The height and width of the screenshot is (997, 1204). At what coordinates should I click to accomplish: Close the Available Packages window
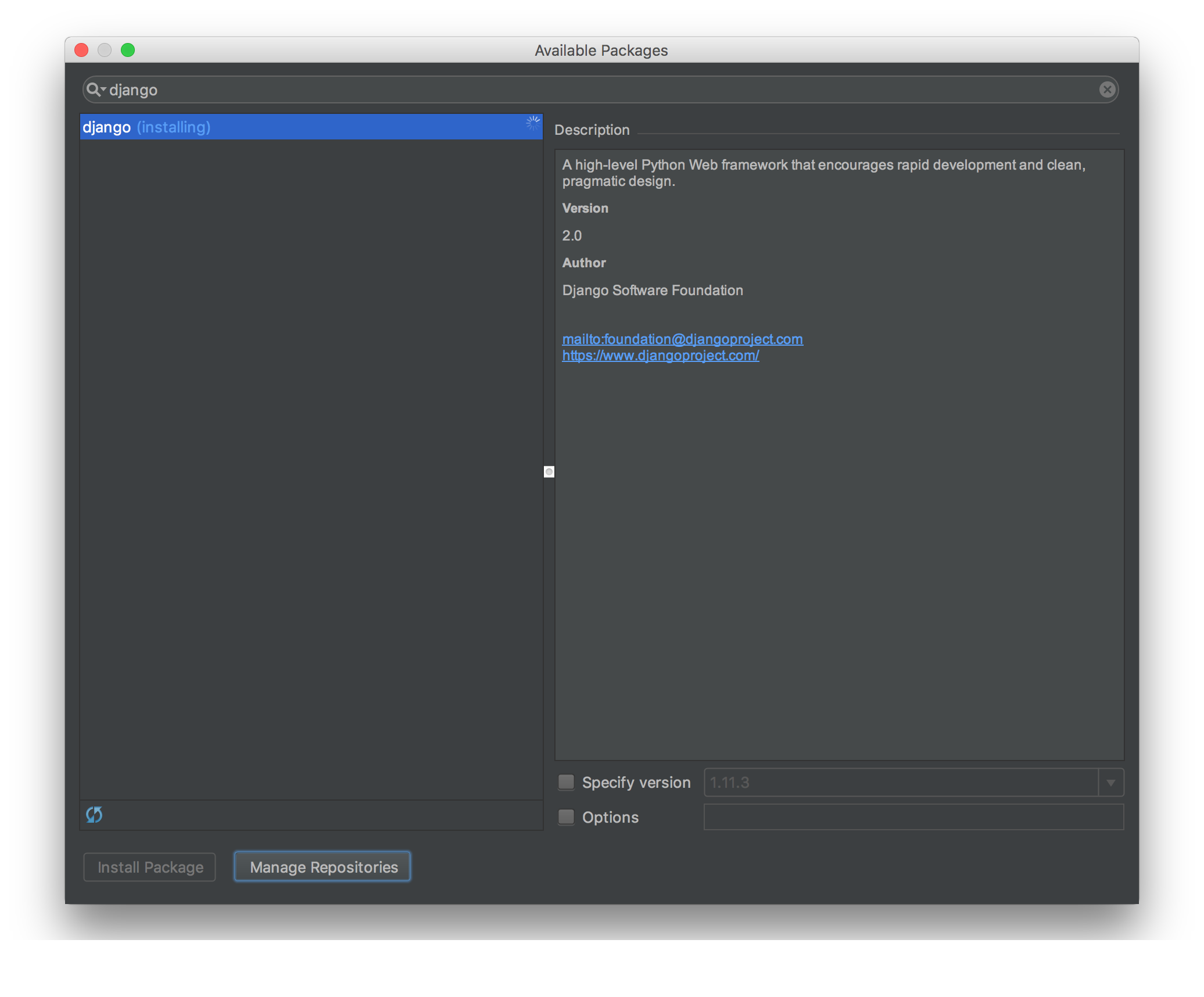[81, 50]
